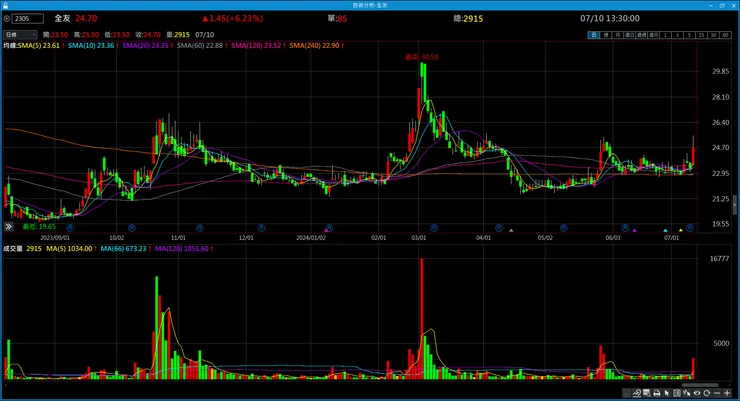Click the volume MA(120) 1051.60 legend

(x=182, y=249)
